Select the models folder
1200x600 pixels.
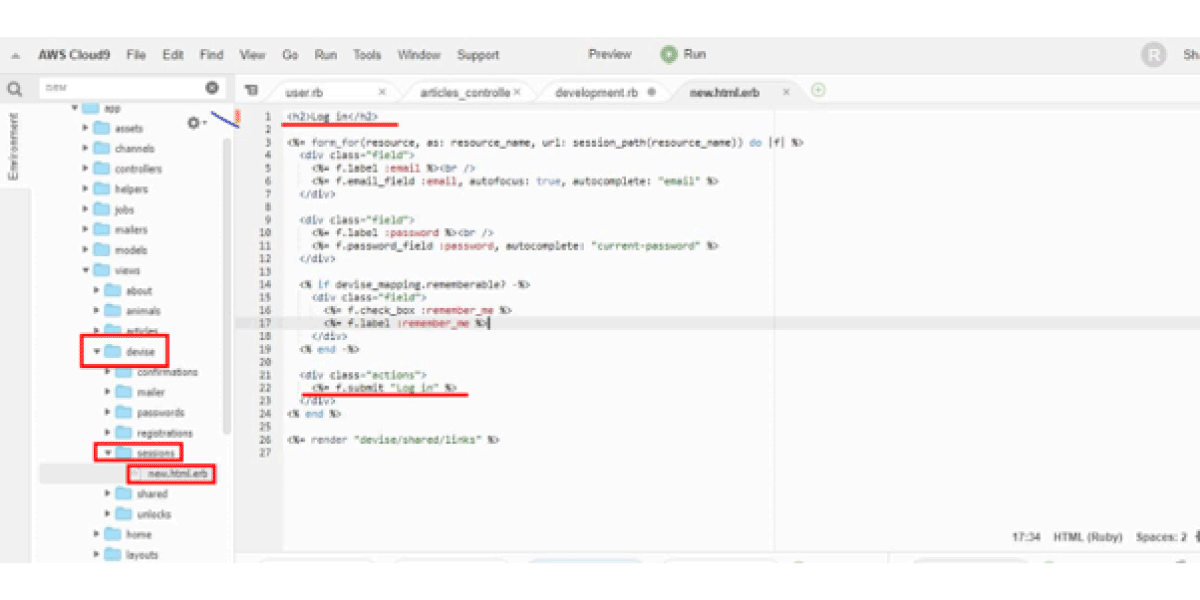click(x=130, y=250)
